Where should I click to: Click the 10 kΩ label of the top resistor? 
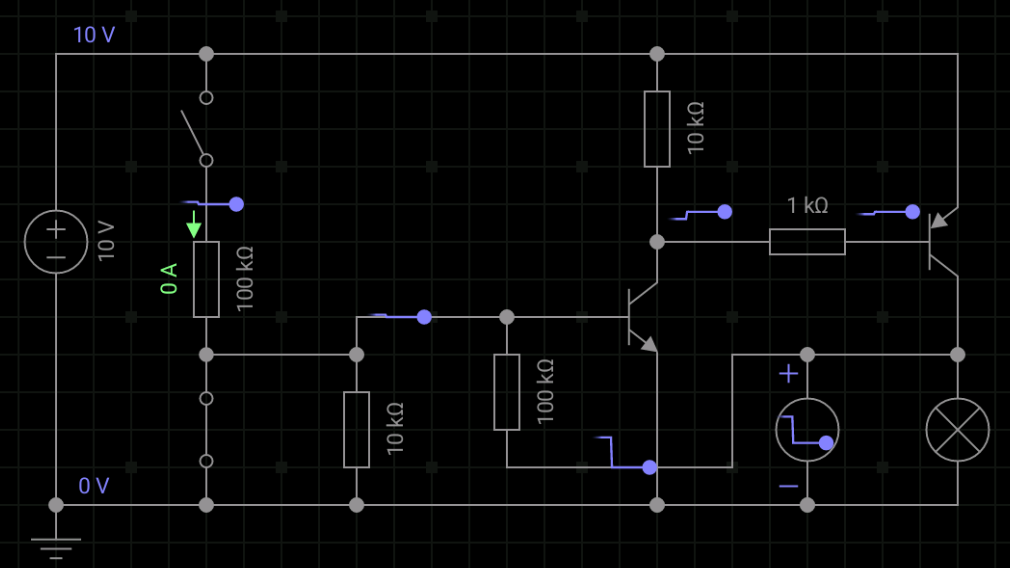[x=696, y=128]
